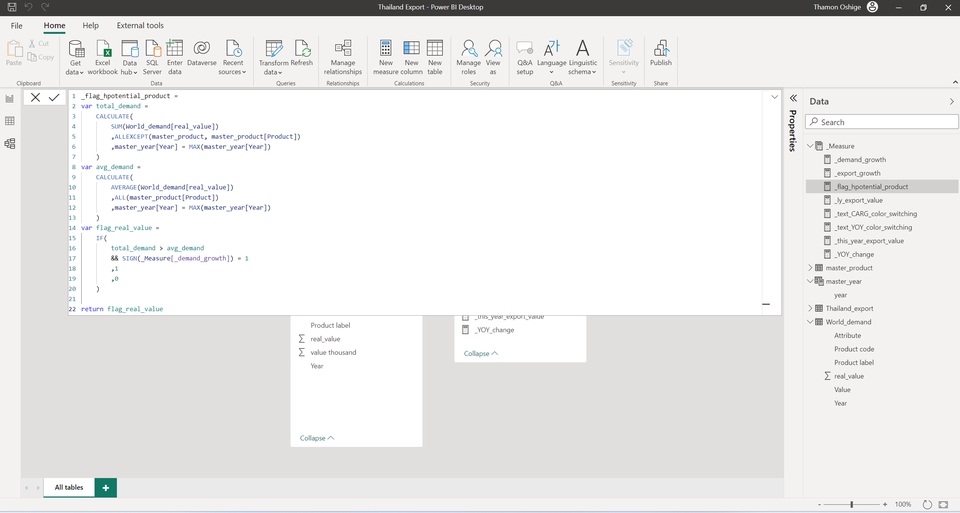Switch to Data view

(x=10, y=121)
